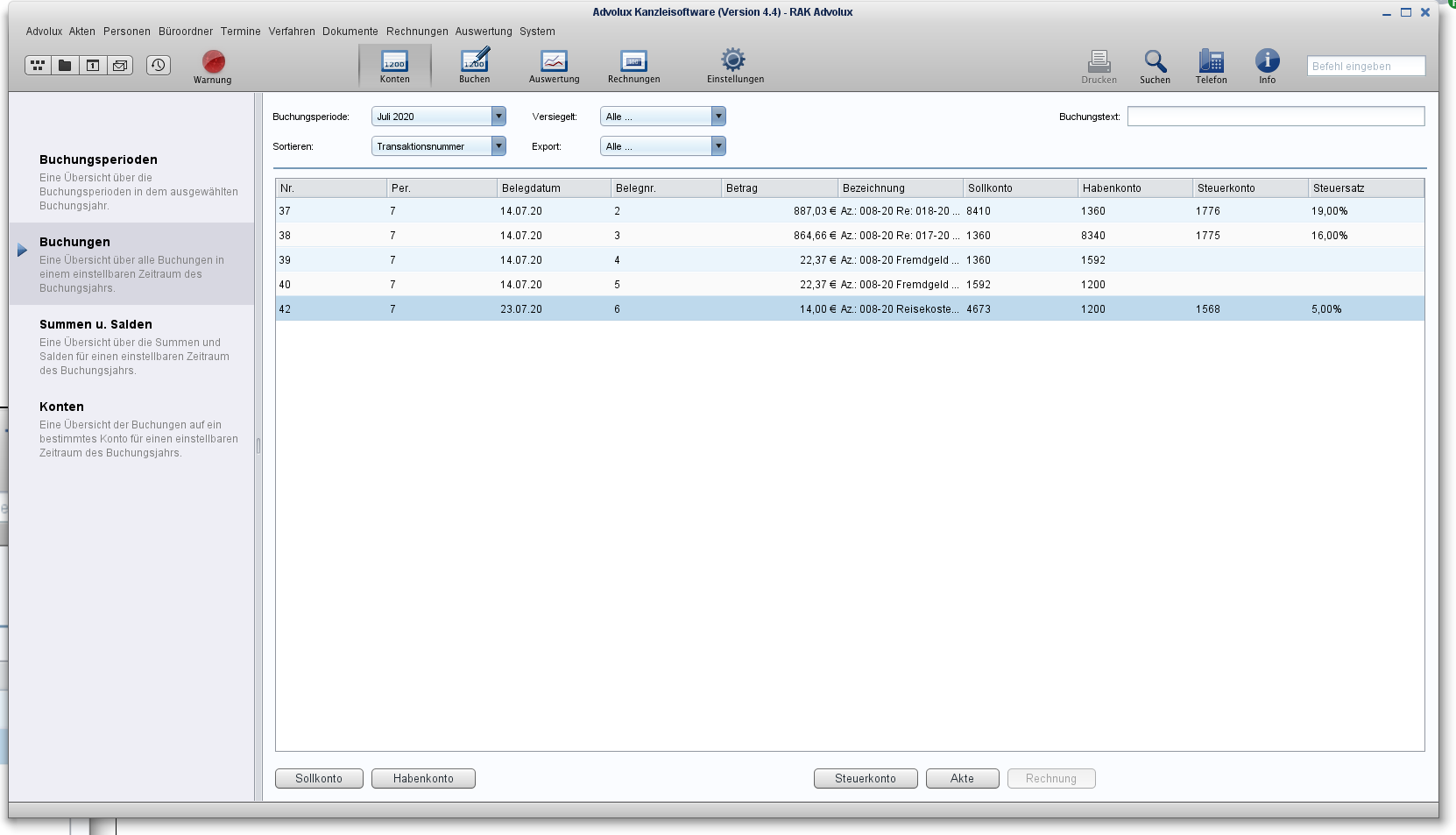
Task: Select booking row number 37
Action: pyautogui.click(x=850, y=211)
